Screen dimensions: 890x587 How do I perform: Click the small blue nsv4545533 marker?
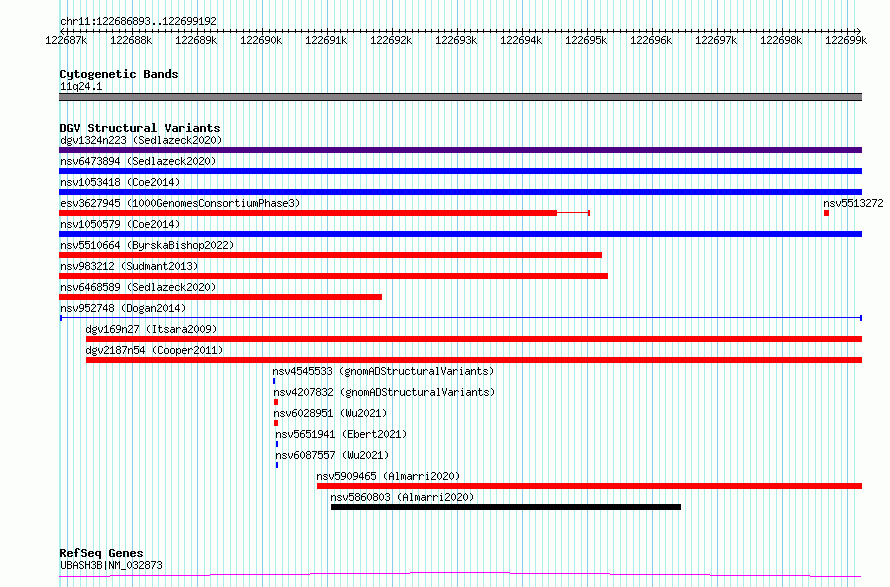click(x=274, y=381)
